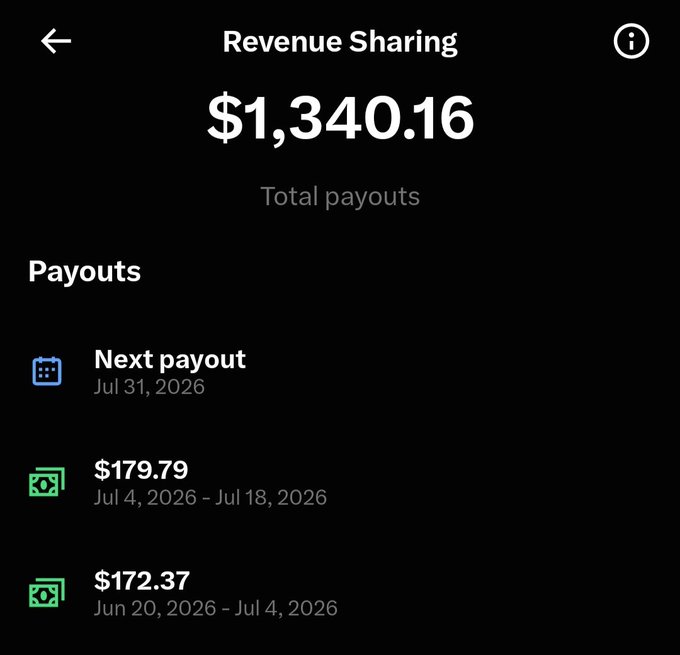This screenshot has height=655, width=680.
Task: Go back using the left arrow
Action: [x=56, y=41]
